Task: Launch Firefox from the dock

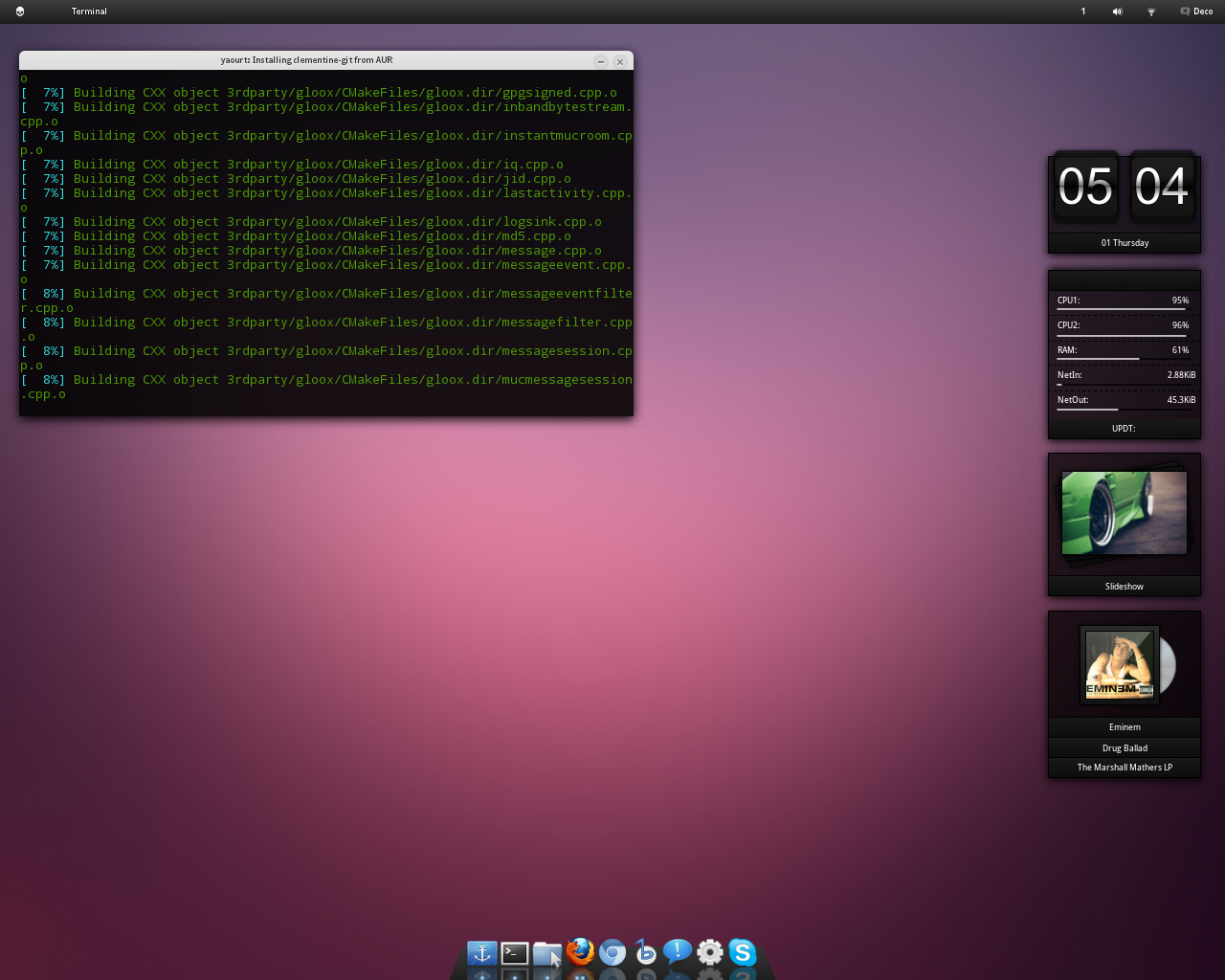Action: 580,951
